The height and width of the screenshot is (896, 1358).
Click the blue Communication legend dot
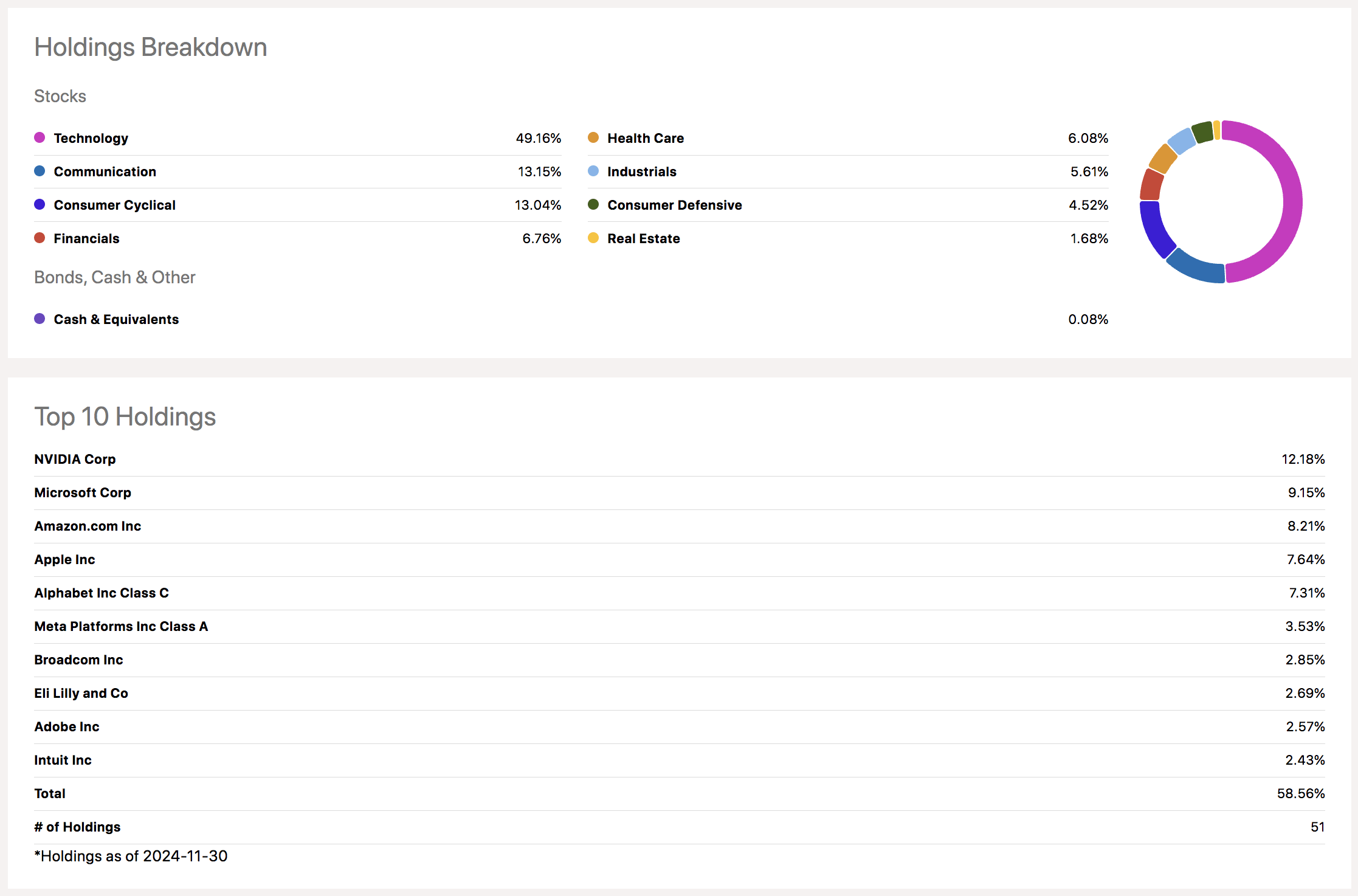point(40,171)
